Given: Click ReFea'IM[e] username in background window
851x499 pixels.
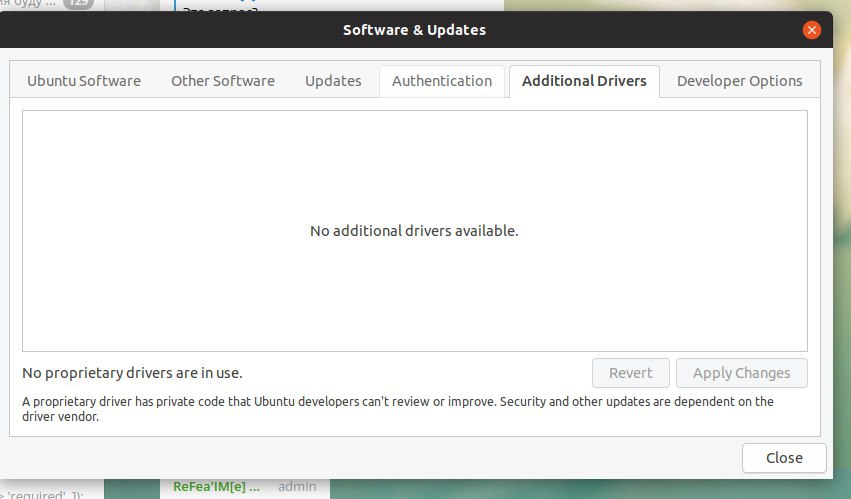Looking at the screenshot, I should tap(217, 487).
